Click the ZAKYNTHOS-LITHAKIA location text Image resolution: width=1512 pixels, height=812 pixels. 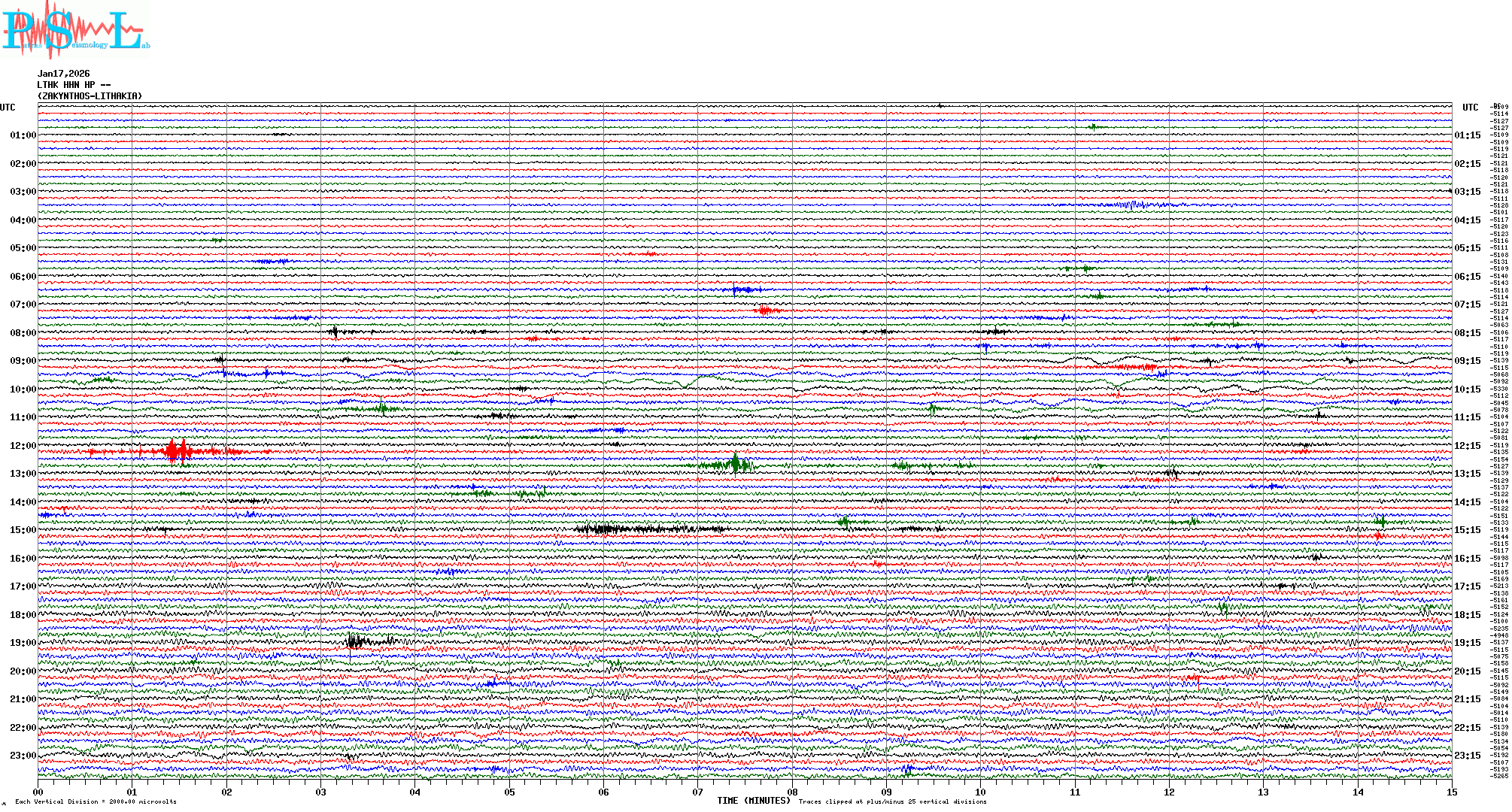90,96
